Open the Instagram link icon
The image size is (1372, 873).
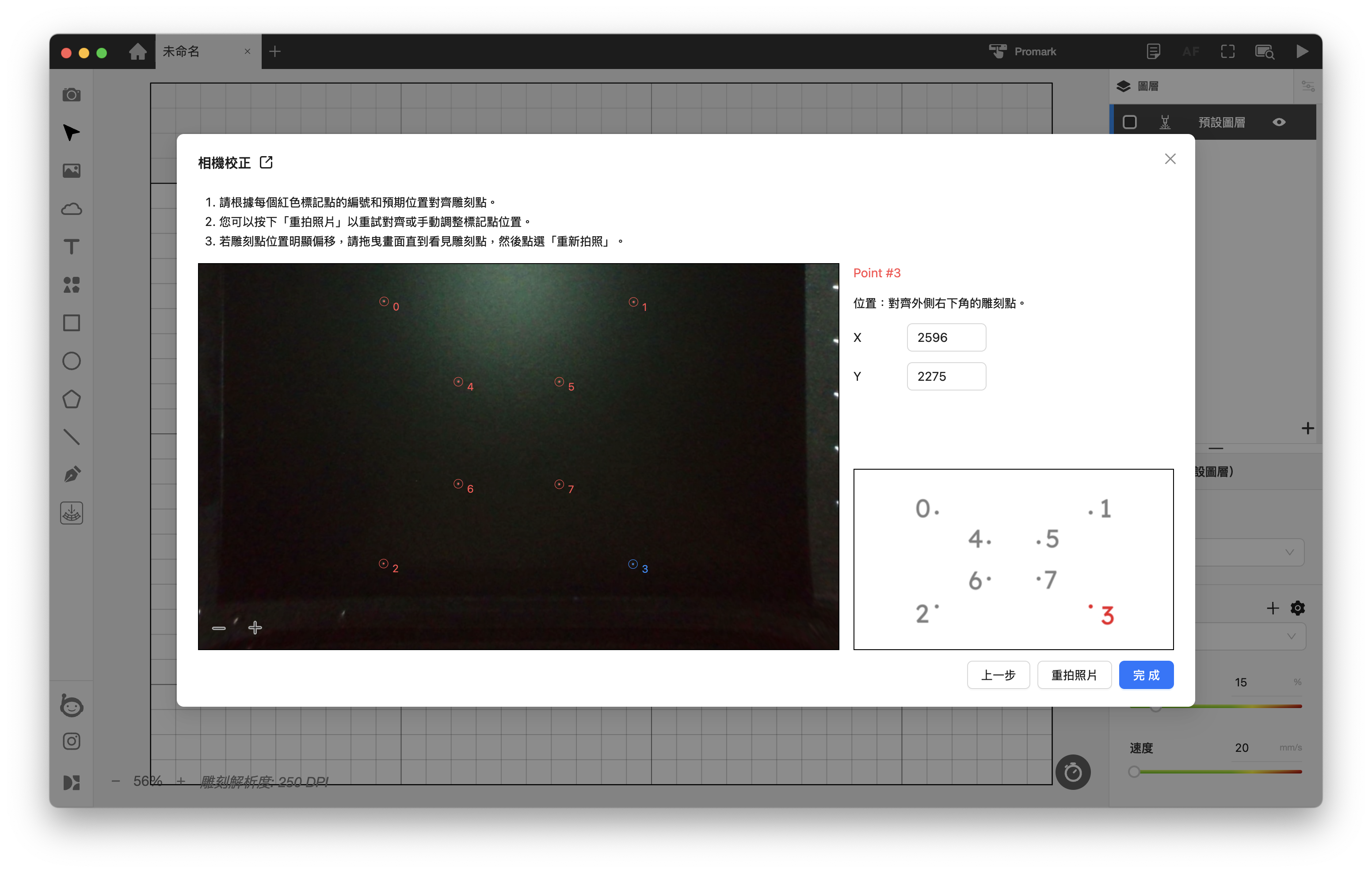coord(71,741)
